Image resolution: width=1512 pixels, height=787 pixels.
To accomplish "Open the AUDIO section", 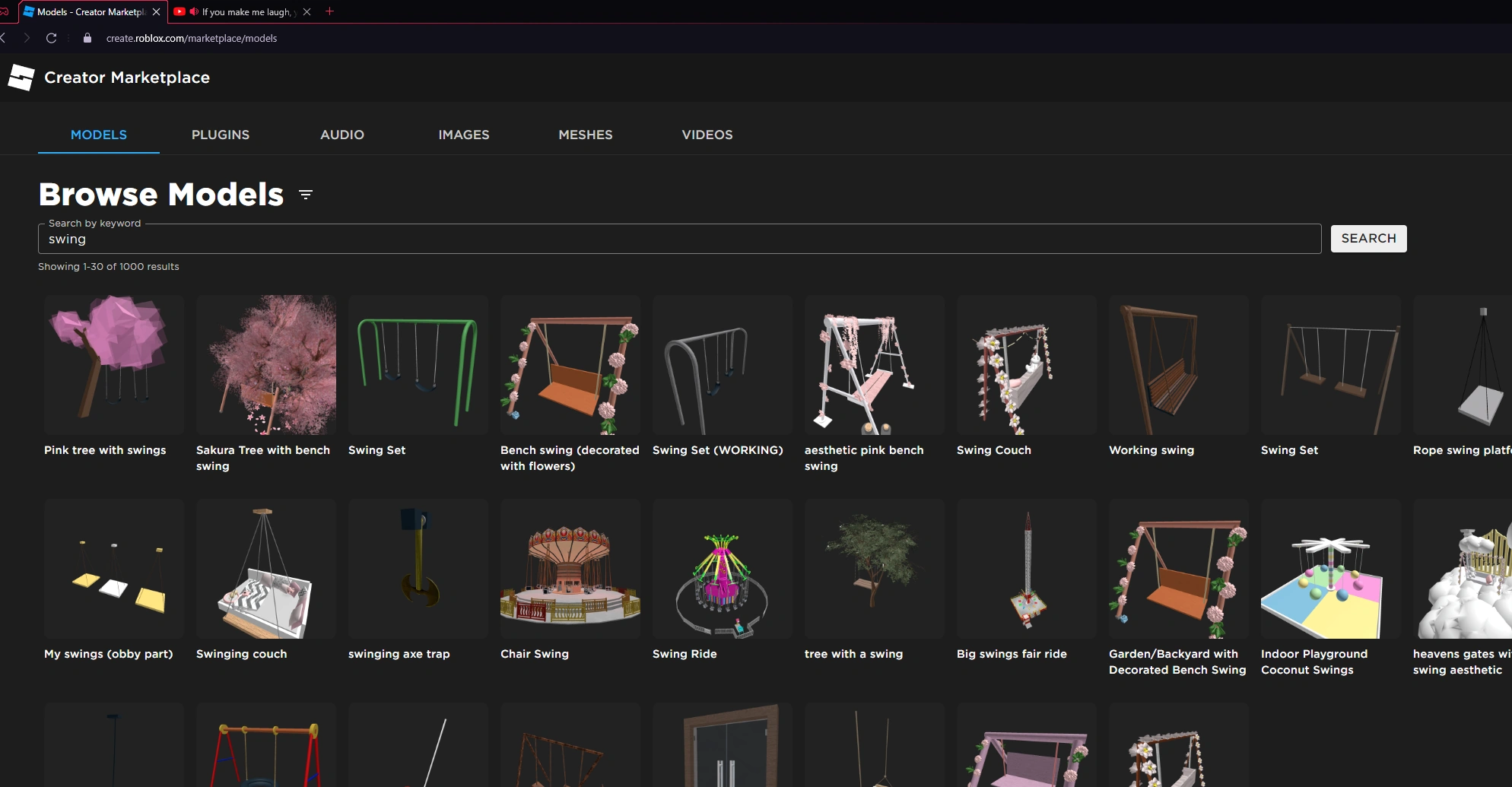I will tap(342, 135).
